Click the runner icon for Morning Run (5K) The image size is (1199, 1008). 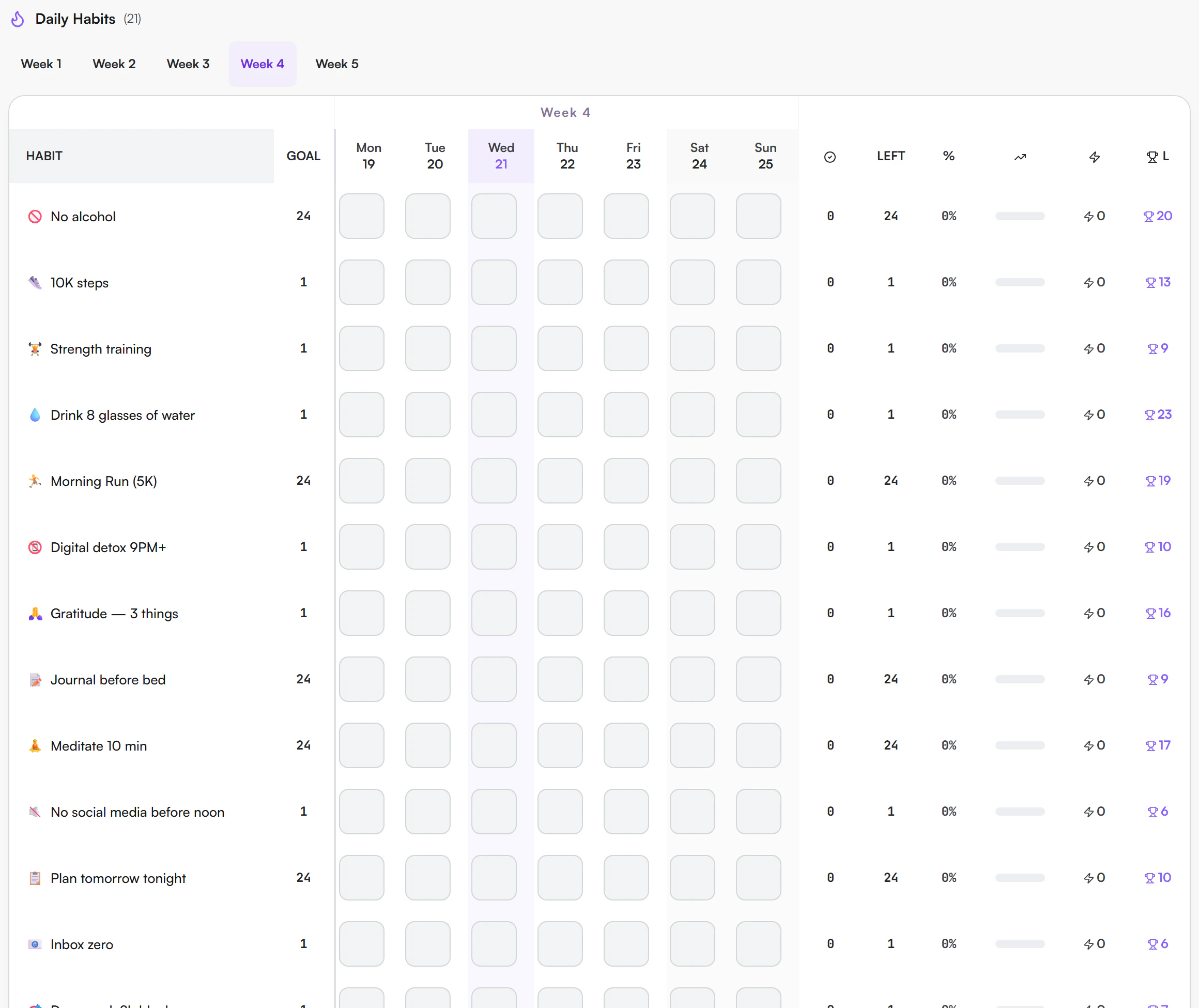[x=35, y=481]
